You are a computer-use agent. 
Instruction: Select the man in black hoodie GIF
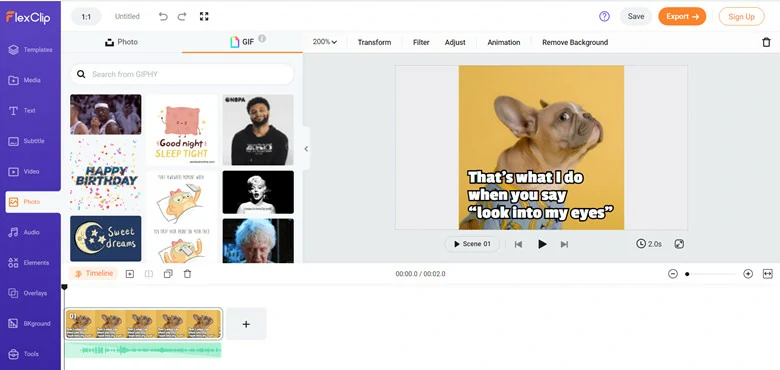[258, 130]
